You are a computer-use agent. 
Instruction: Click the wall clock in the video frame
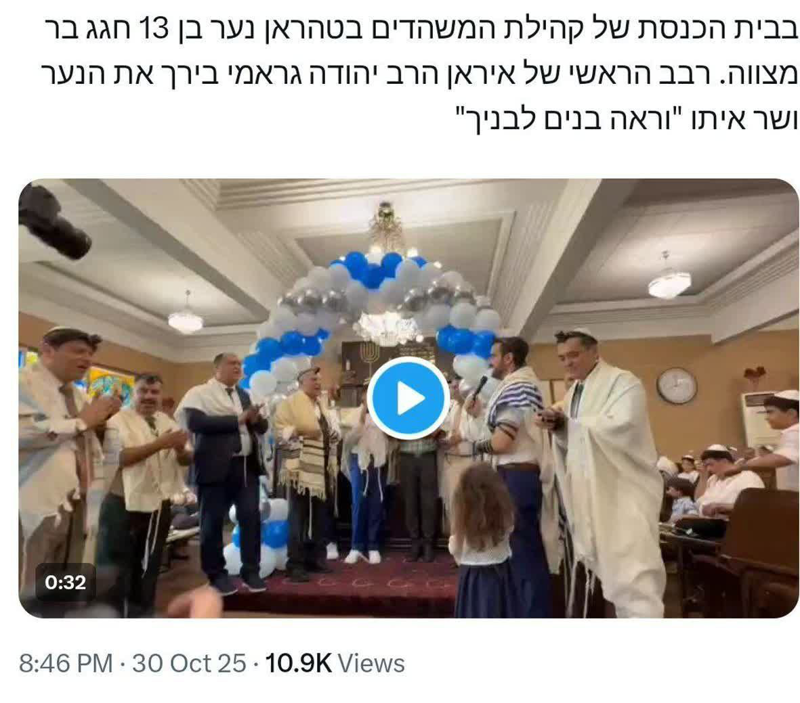tap(677, 386)
